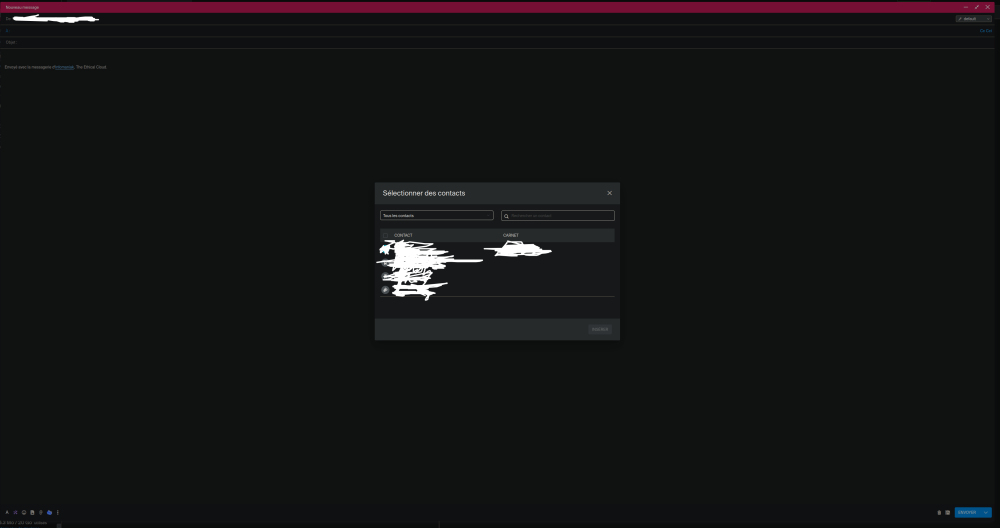The width and height of the screenshot is (1000, 528).
Task: Open the default signature dropdown
Action: coord(974,18)
